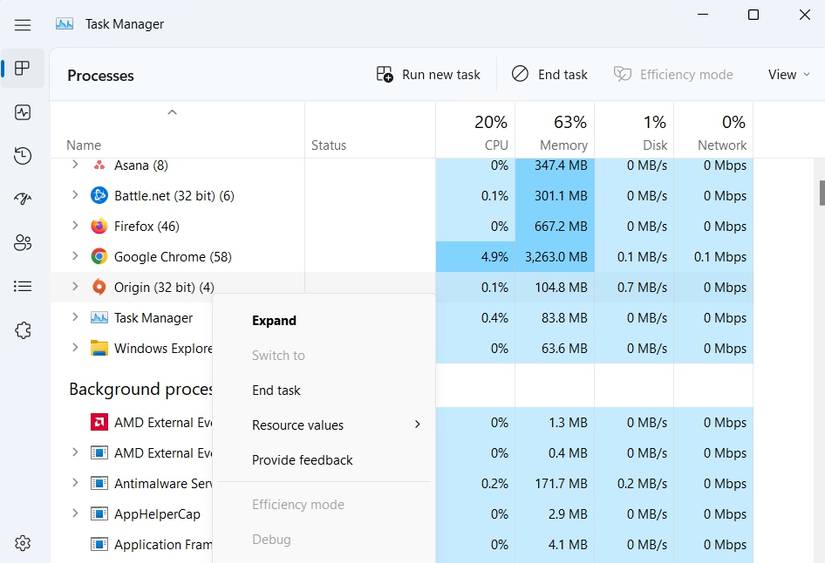This screenshot has height=563, width=825.
Task: Click the Firefox process icon
Action: point(99,226)
